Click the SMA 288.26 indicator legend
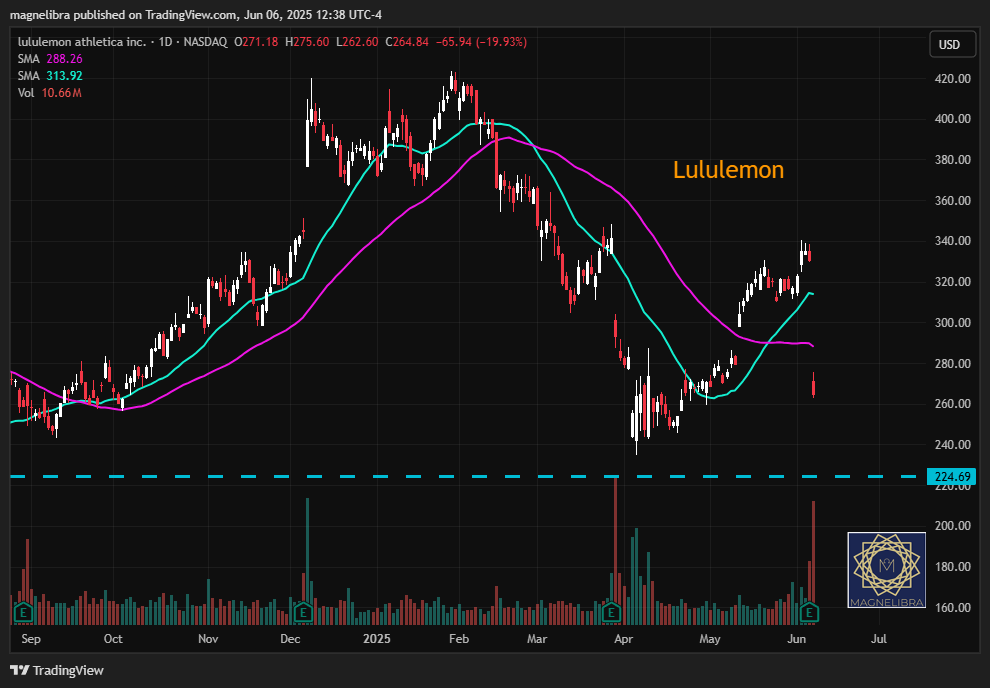The image size is (990, 688). coord(50,59)
